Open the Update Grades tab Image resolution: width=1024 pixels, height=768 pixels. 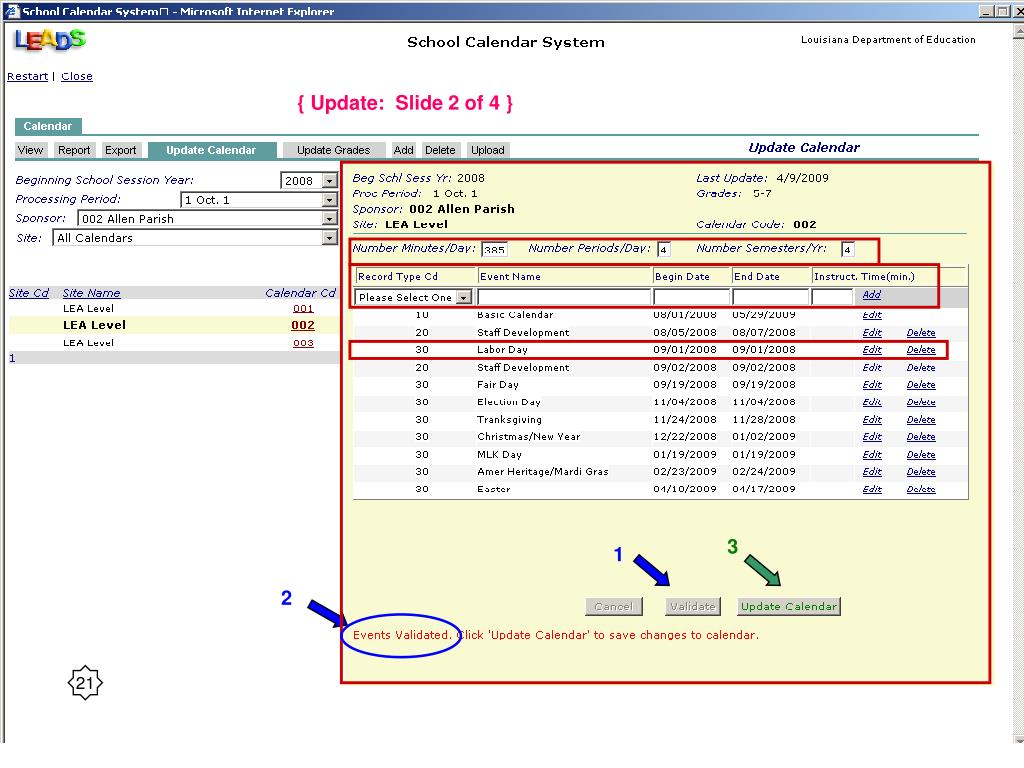tap(334, 150)
